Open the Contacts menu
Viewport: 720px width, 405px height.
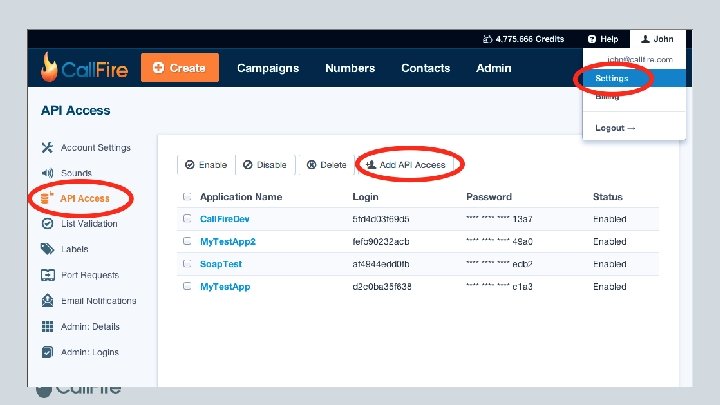point(426,68)
